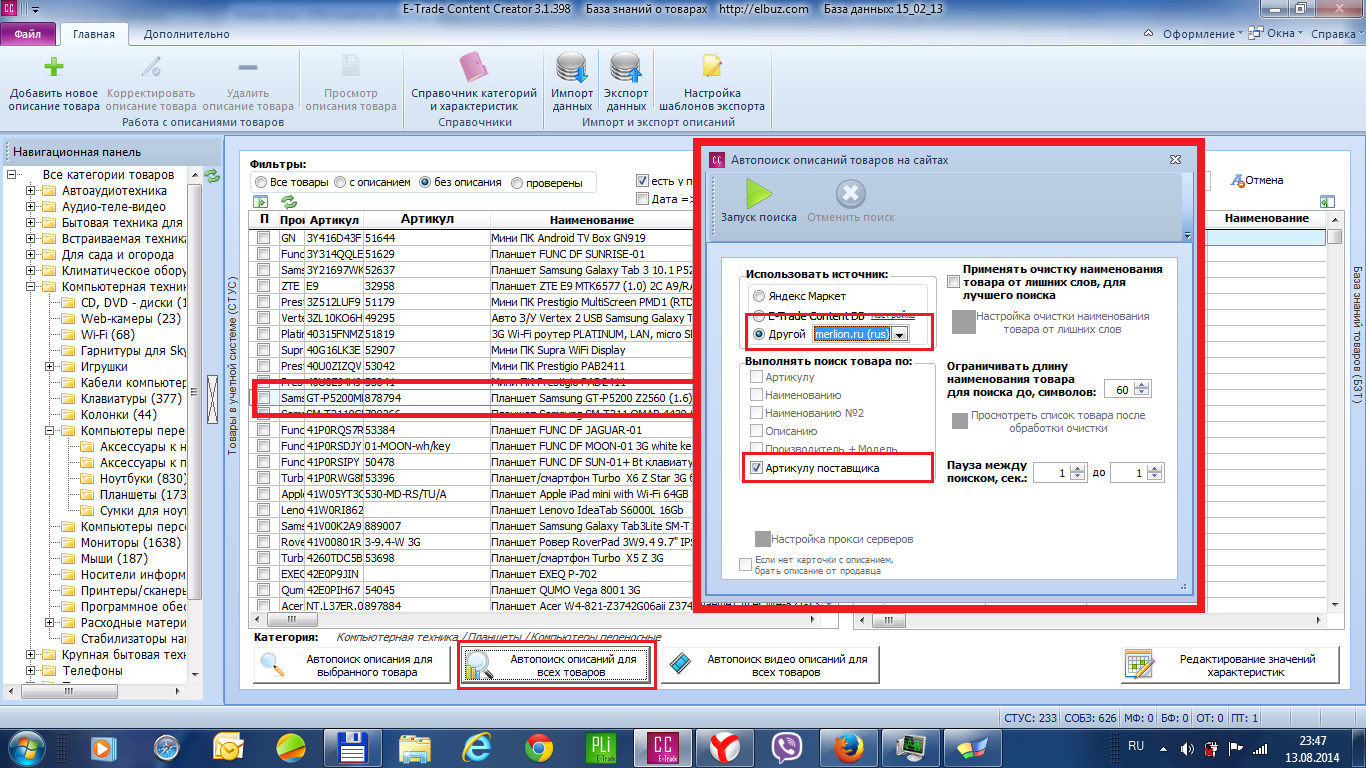The width and height of the screenshot is (1366, 768).
Task: Select Яндекс Маркет as source
Action: click(760, 296)
